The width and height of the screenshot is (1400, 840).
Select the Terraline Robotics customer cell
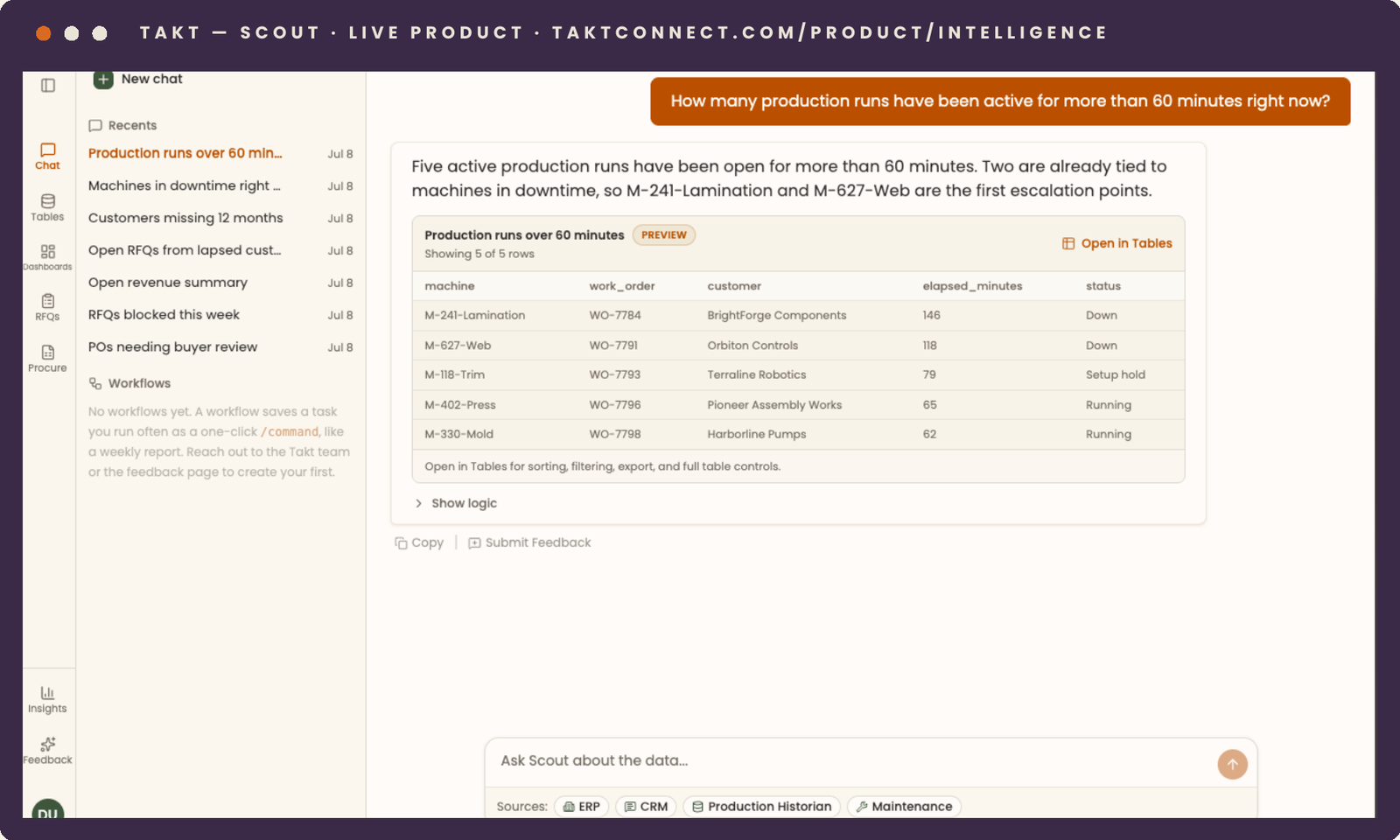coord(757,374)
